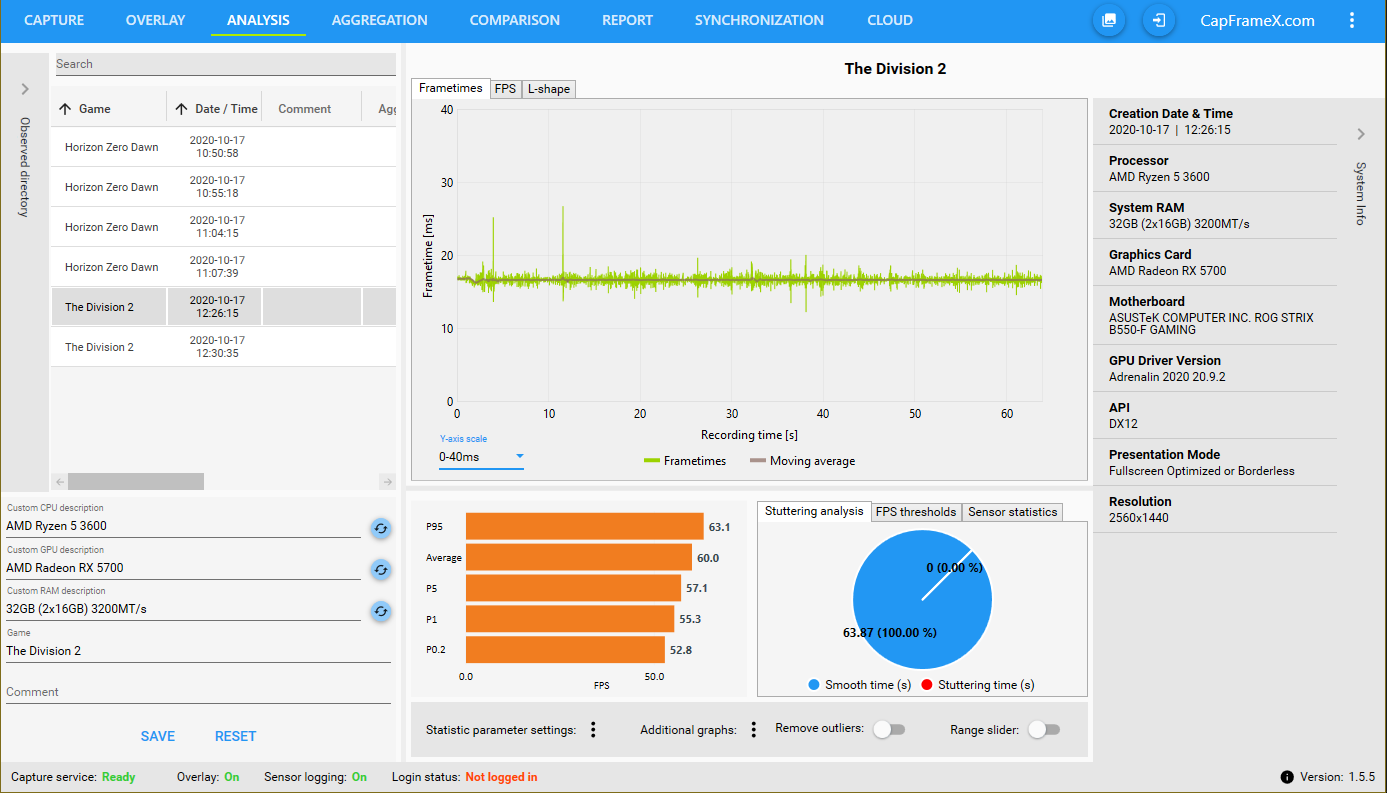This screenshot has width=1387, height=793.
Task: Click the scrollbar left arrow in record list
Action: [59, 481]
